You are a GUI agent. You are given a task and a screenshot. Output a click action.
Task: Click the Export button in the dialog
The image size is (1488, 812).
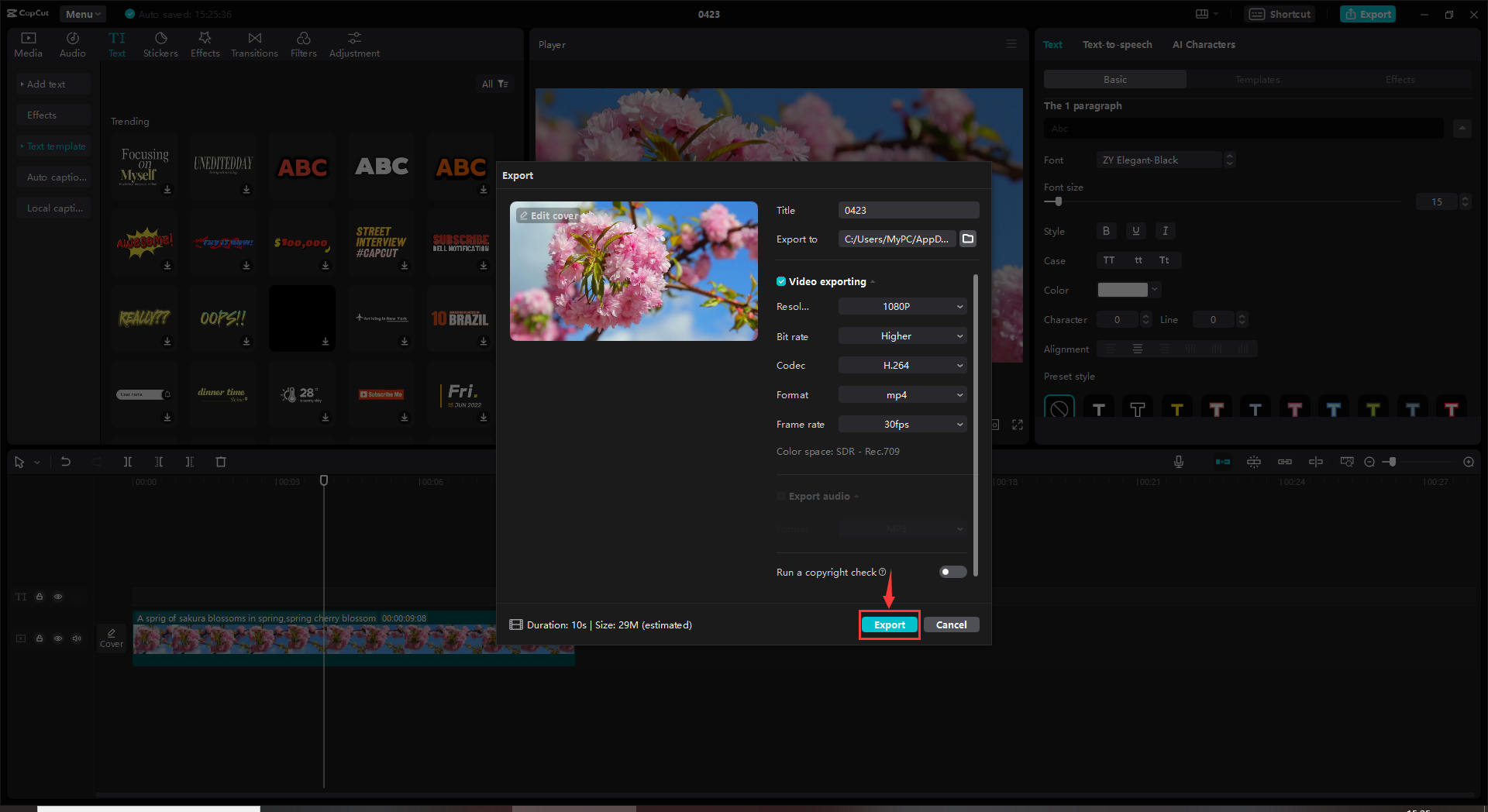tap(889, 624)
